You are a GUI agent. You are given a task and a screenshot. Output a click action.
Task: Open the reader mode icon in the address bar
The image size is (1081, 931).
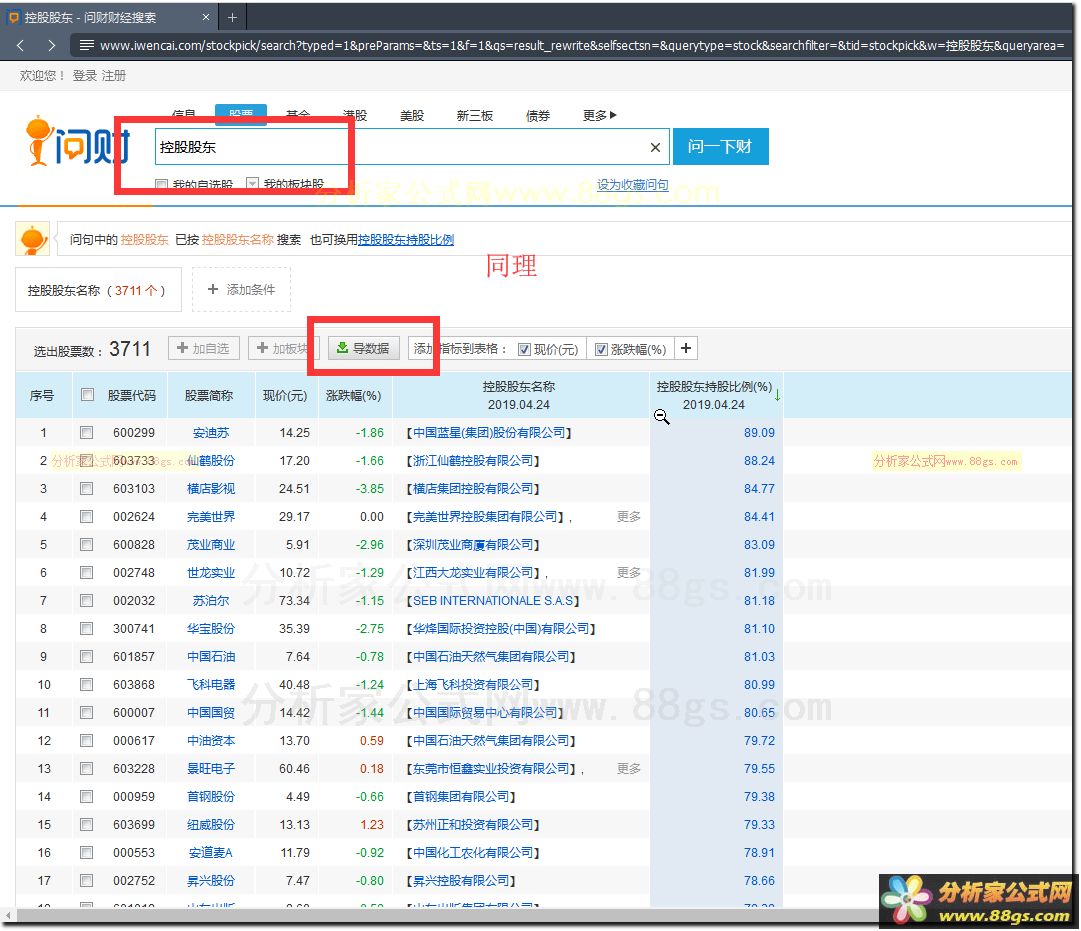tap(86, 46)
